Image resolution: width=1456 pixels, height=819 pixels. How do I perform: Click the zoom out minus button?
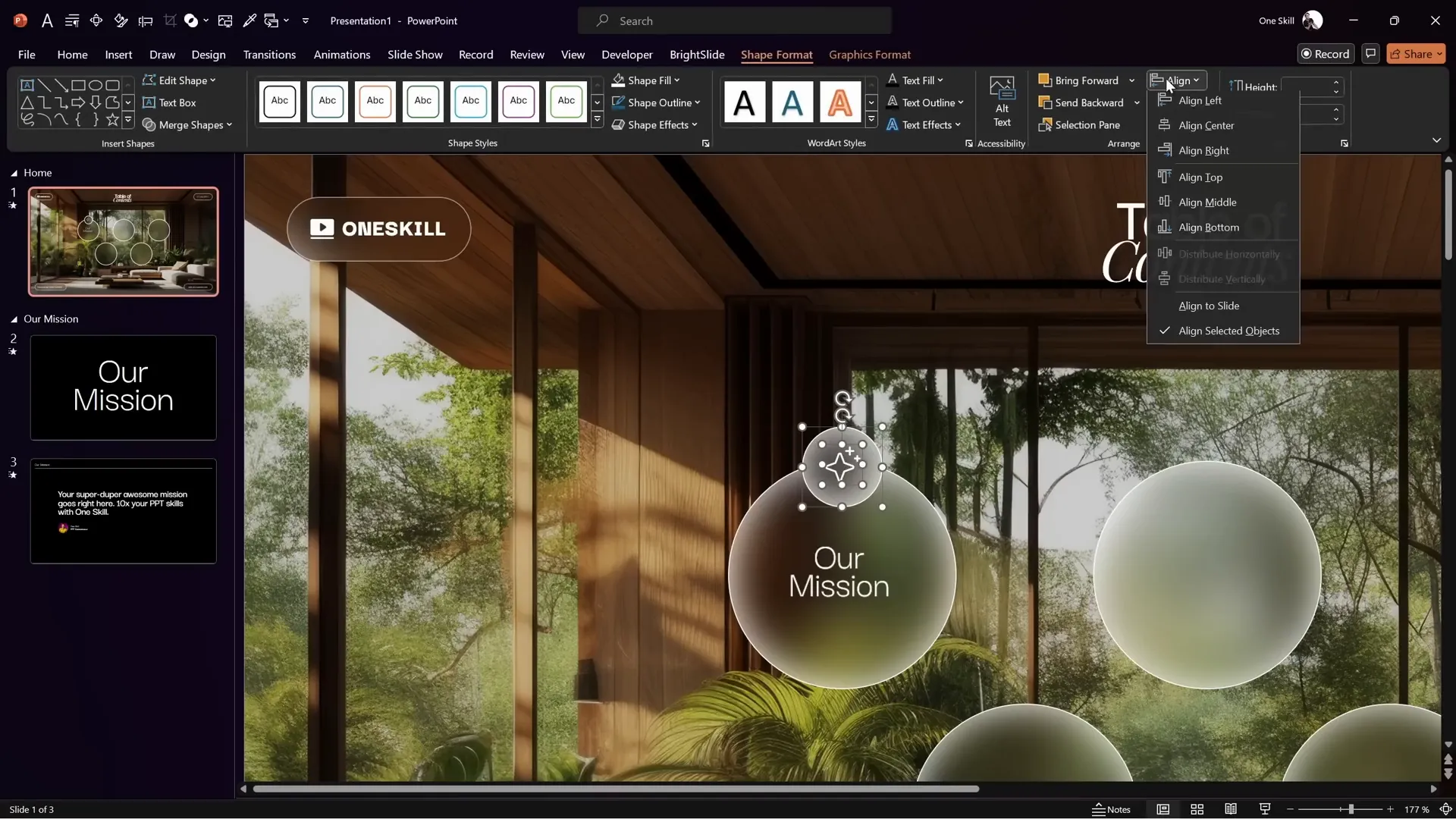1290,809
